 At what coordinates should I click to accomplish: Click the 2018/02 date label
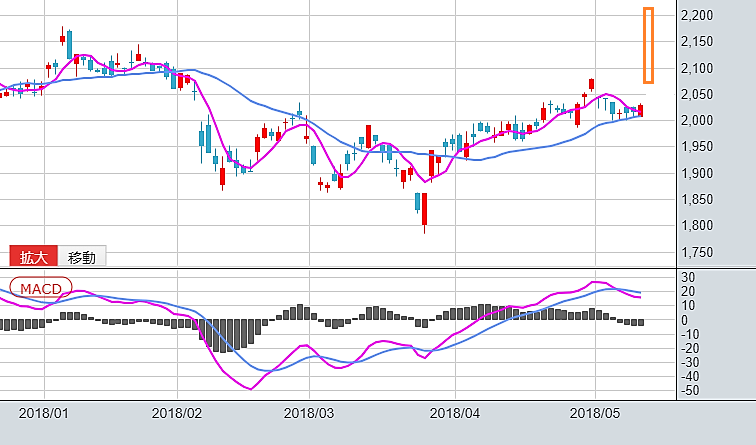pyautogui.click(x=177, y=414)
